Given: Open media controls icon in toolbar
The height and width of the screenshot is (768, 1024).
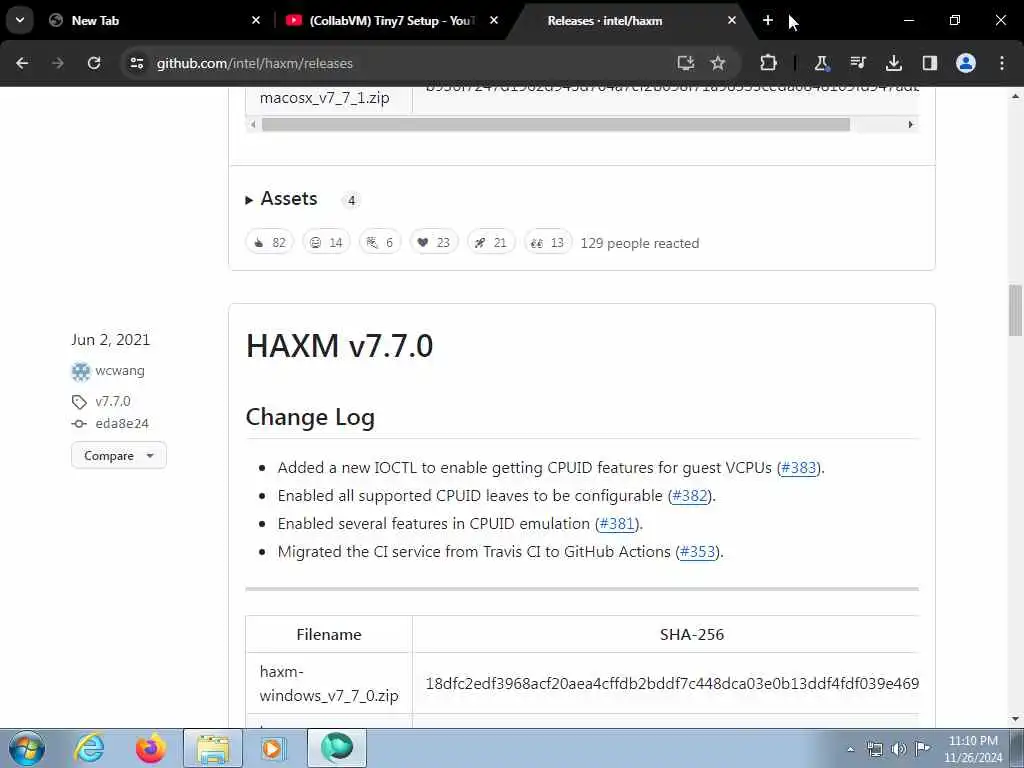Looking at the screenshot, I should (857, 63).
